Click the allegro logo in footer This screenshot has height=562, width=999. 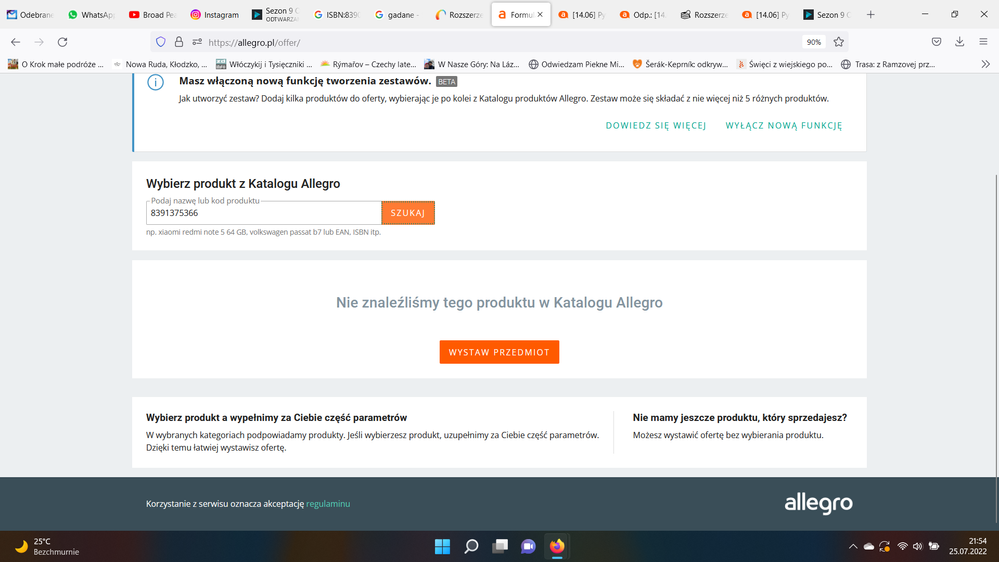pyautogui.click(x=818, y=503)
